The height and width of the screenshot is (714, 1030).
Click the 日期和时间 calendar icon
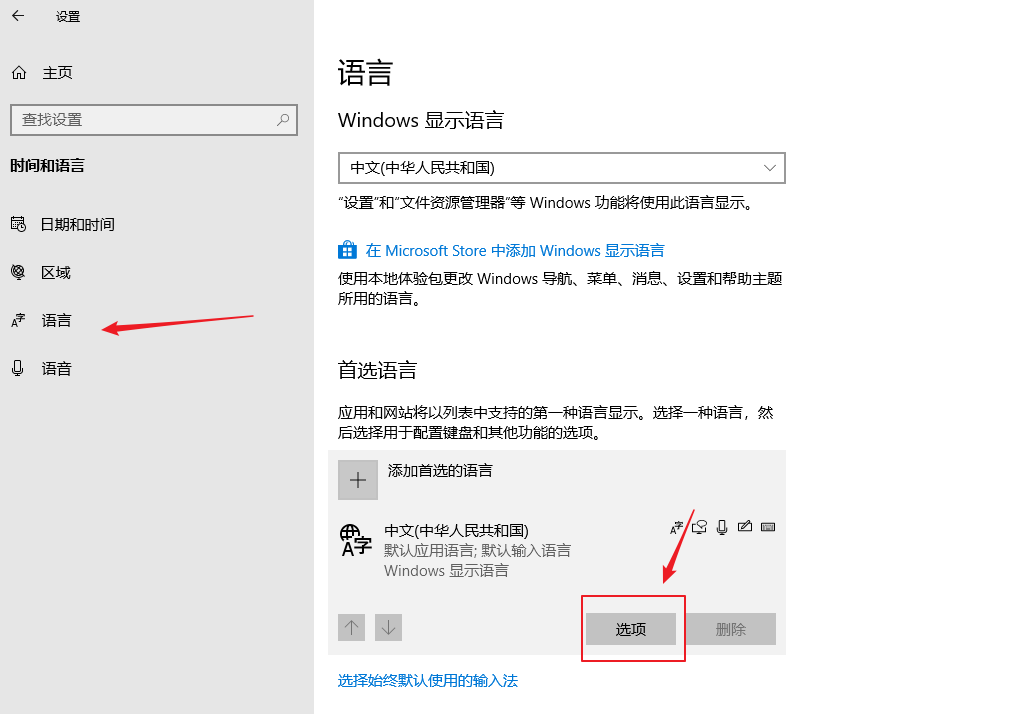coord(18,225)
